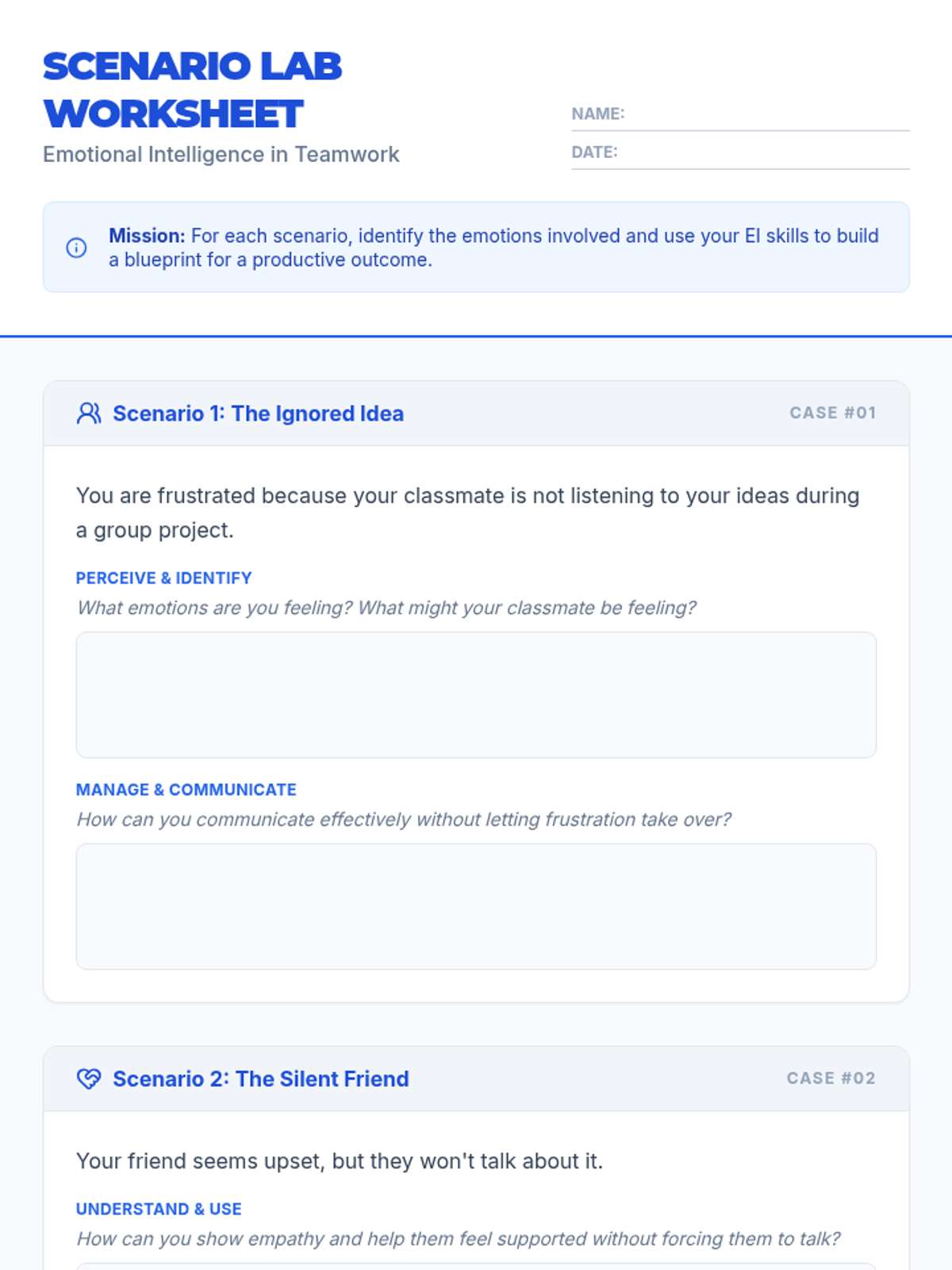This screenshot has height=1270, width=952.
Task: Click the people icon beside Scenario 1
Action: pyautogui.click(x=88, y=414)
